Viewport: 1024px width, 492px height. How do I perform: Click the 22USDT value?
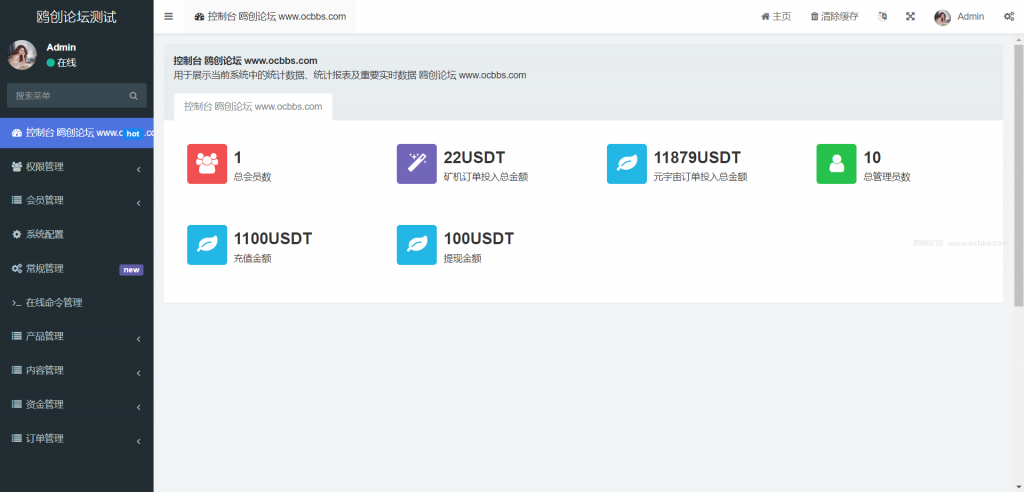(475, 157)
